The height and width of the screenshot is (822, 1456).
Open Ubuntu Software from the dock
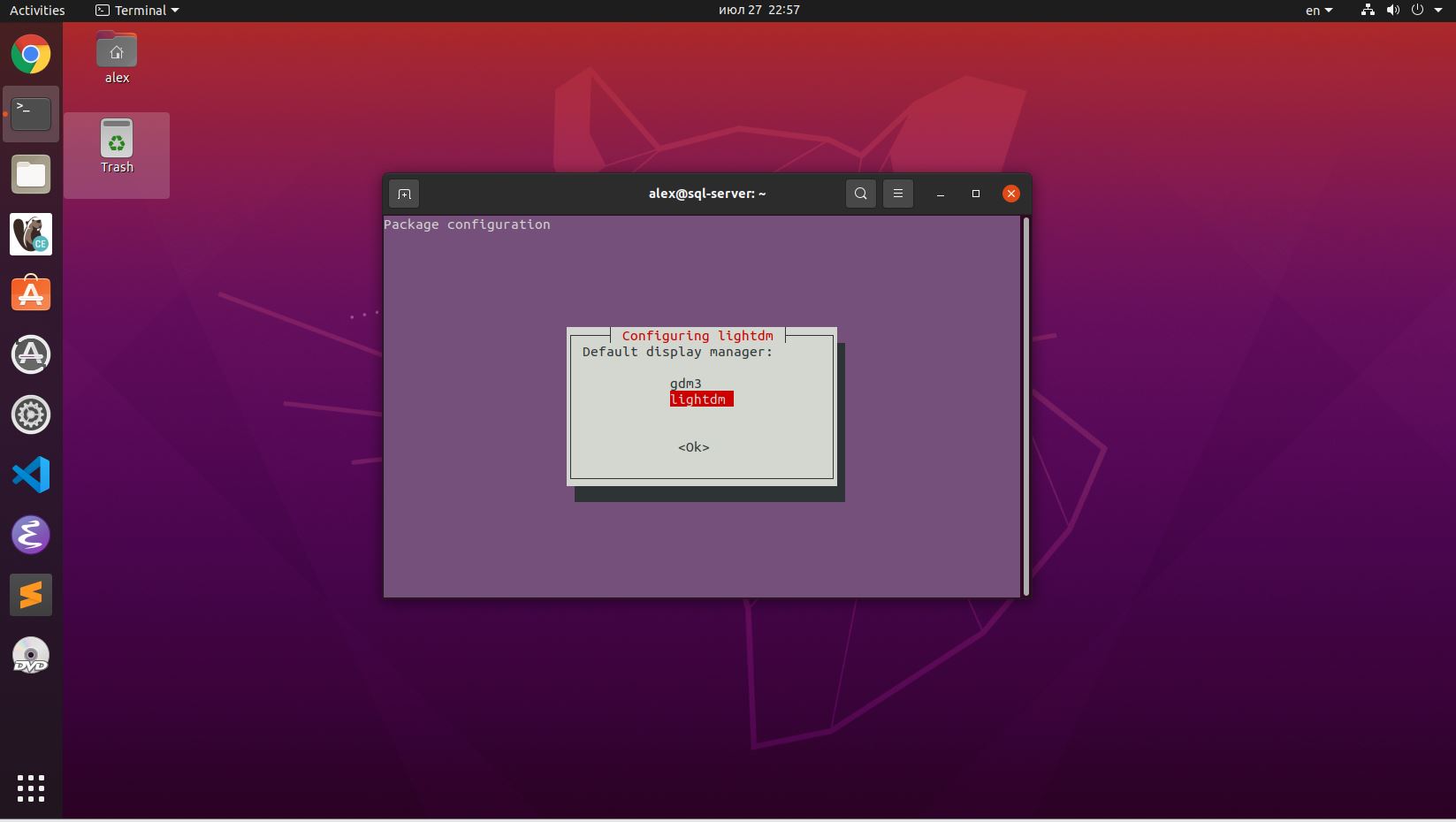31,294
